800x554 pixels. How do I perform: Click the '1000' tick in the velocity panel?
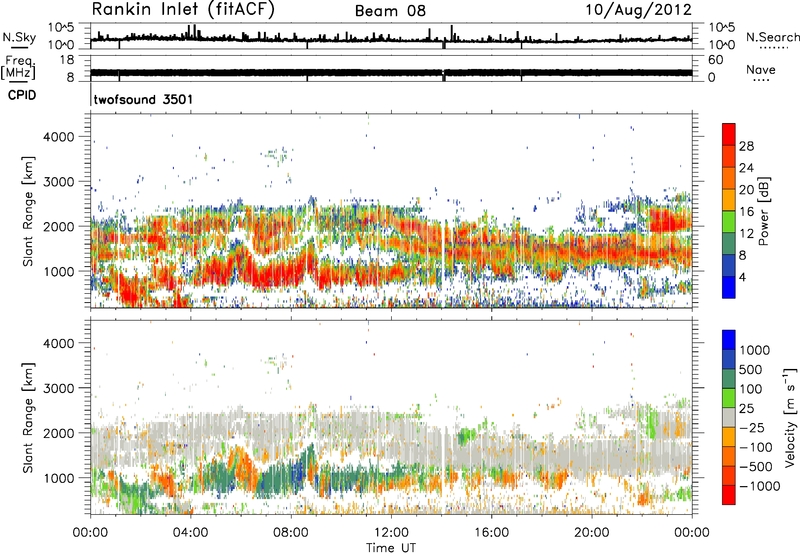point(59,478)
